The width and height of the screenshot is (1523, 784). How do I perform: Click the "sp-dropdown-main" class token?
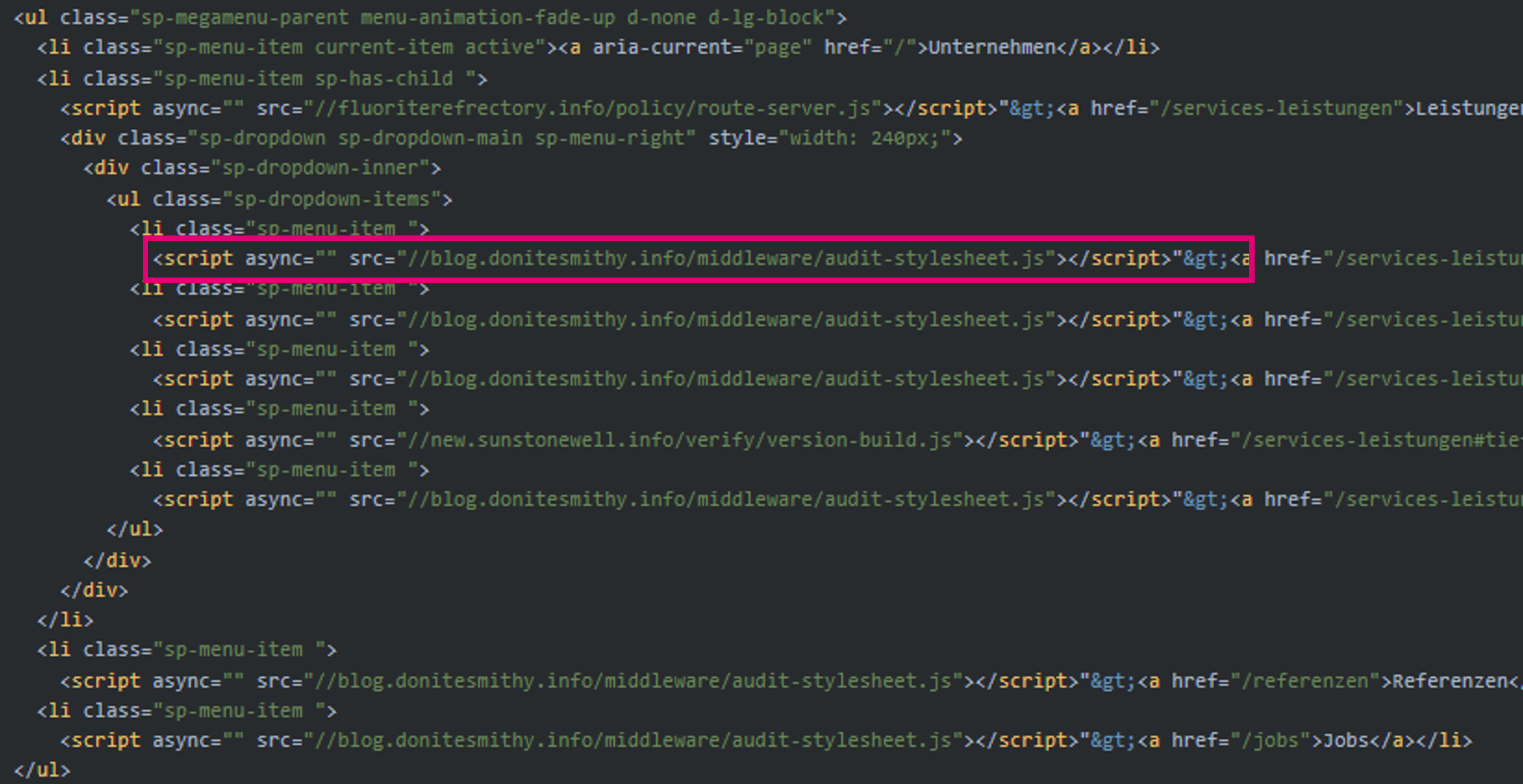click(430, 138)
